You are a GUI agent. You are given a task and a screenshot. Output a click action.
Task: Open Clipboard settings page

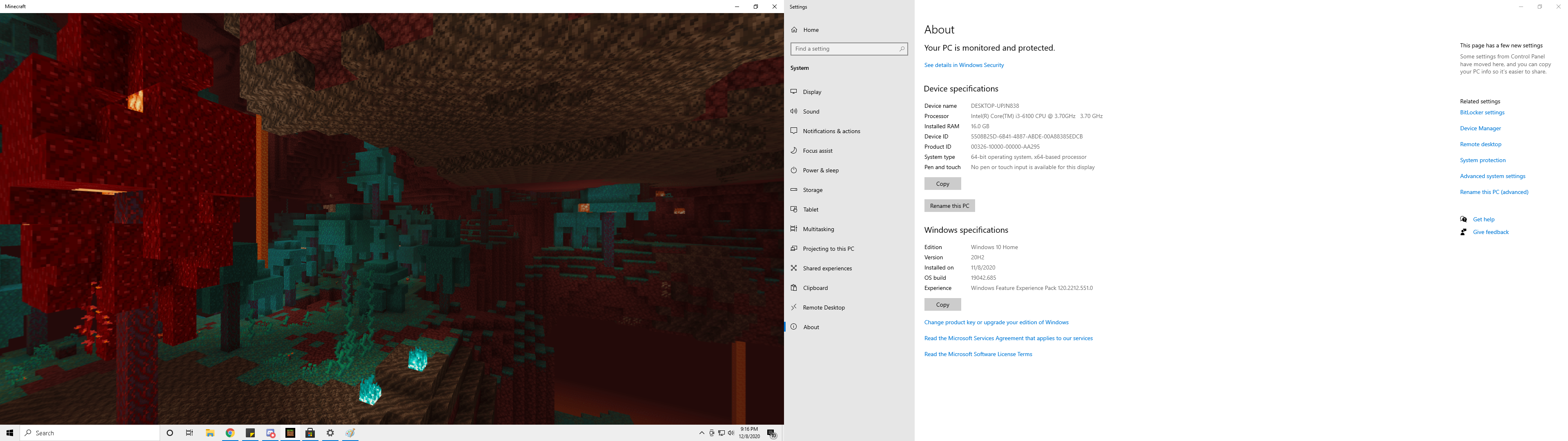pos(815,288)
